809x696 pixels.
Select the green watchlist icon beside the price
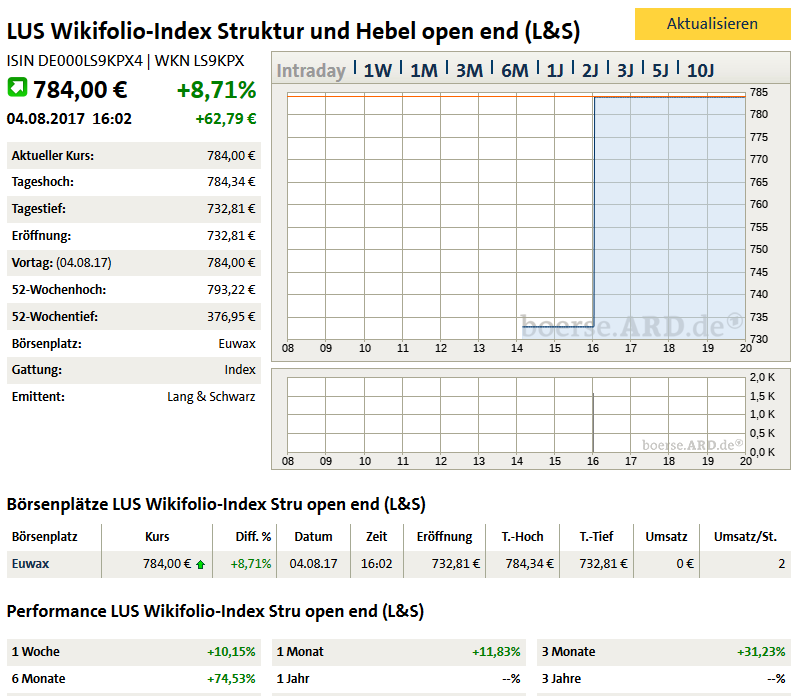(15, 88)
